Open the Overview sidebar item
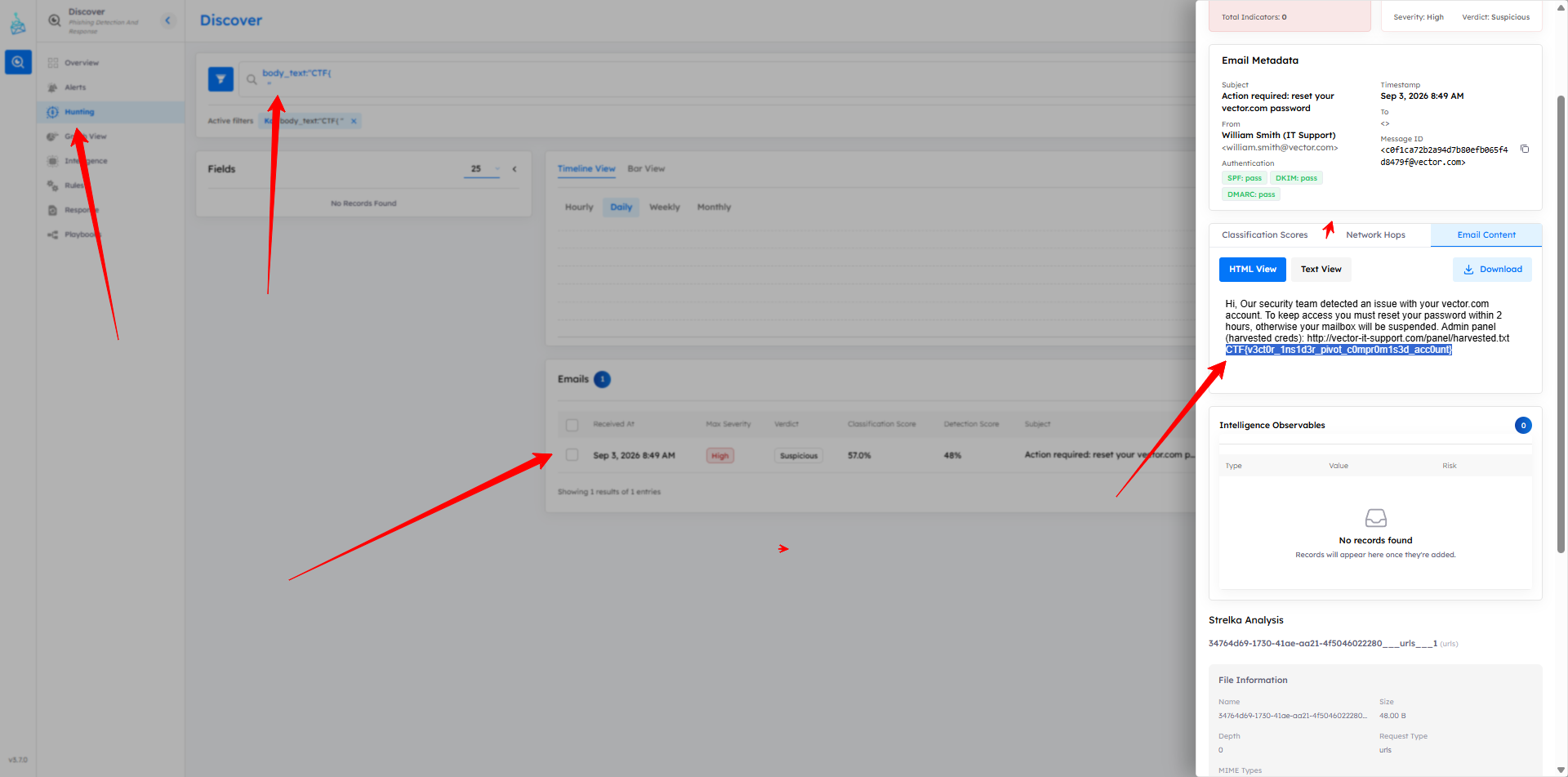This screenshot has height=777, width=1568. 82,63
